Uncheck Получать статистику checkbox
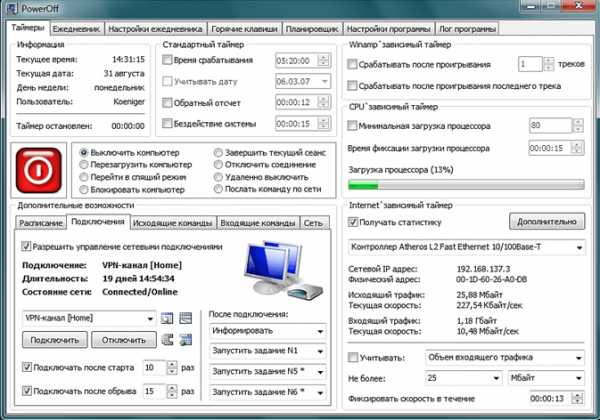This screenshot has height=420, width=600. point(351,221)
